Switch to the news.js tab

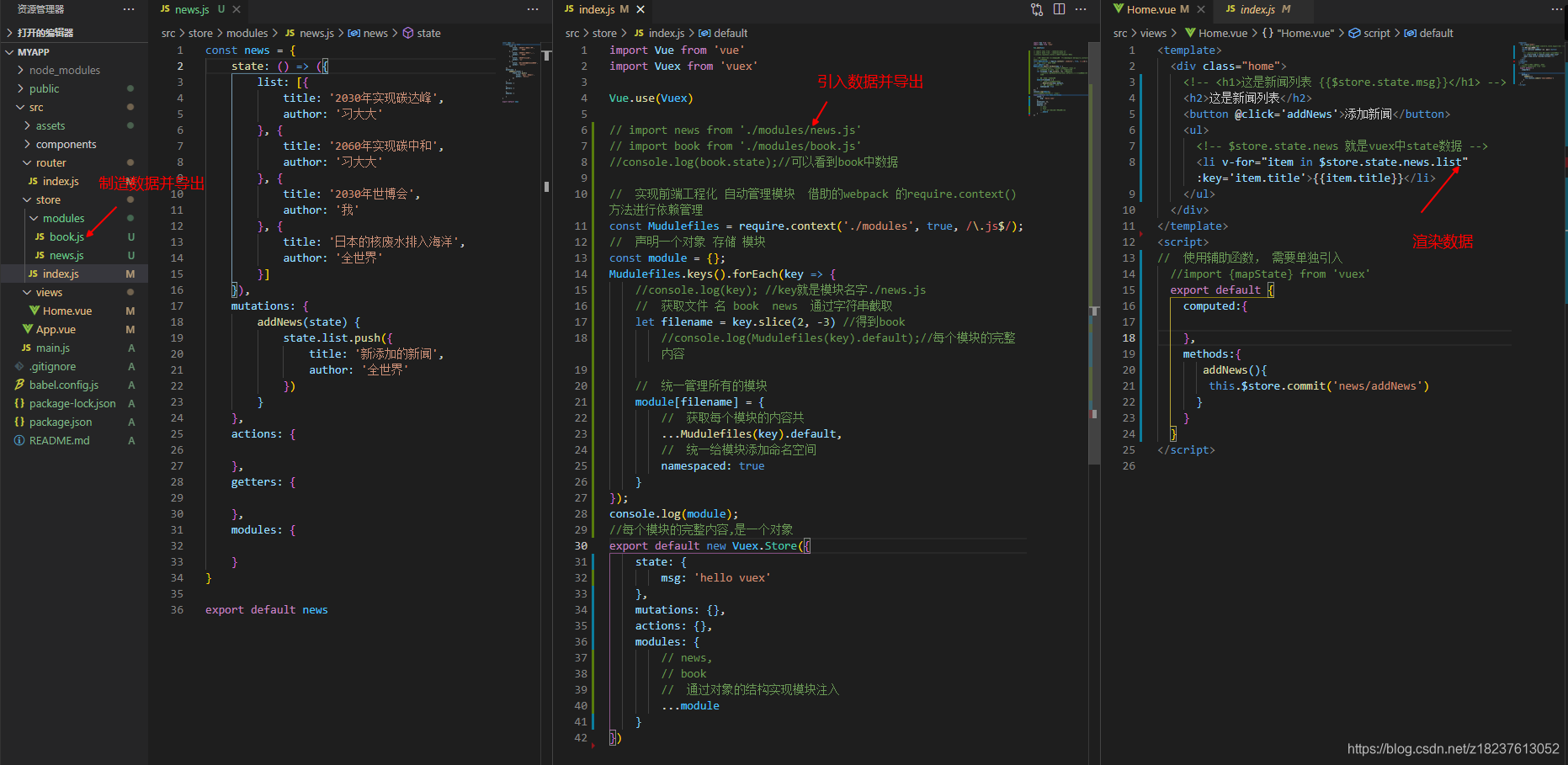coord(192,9)
